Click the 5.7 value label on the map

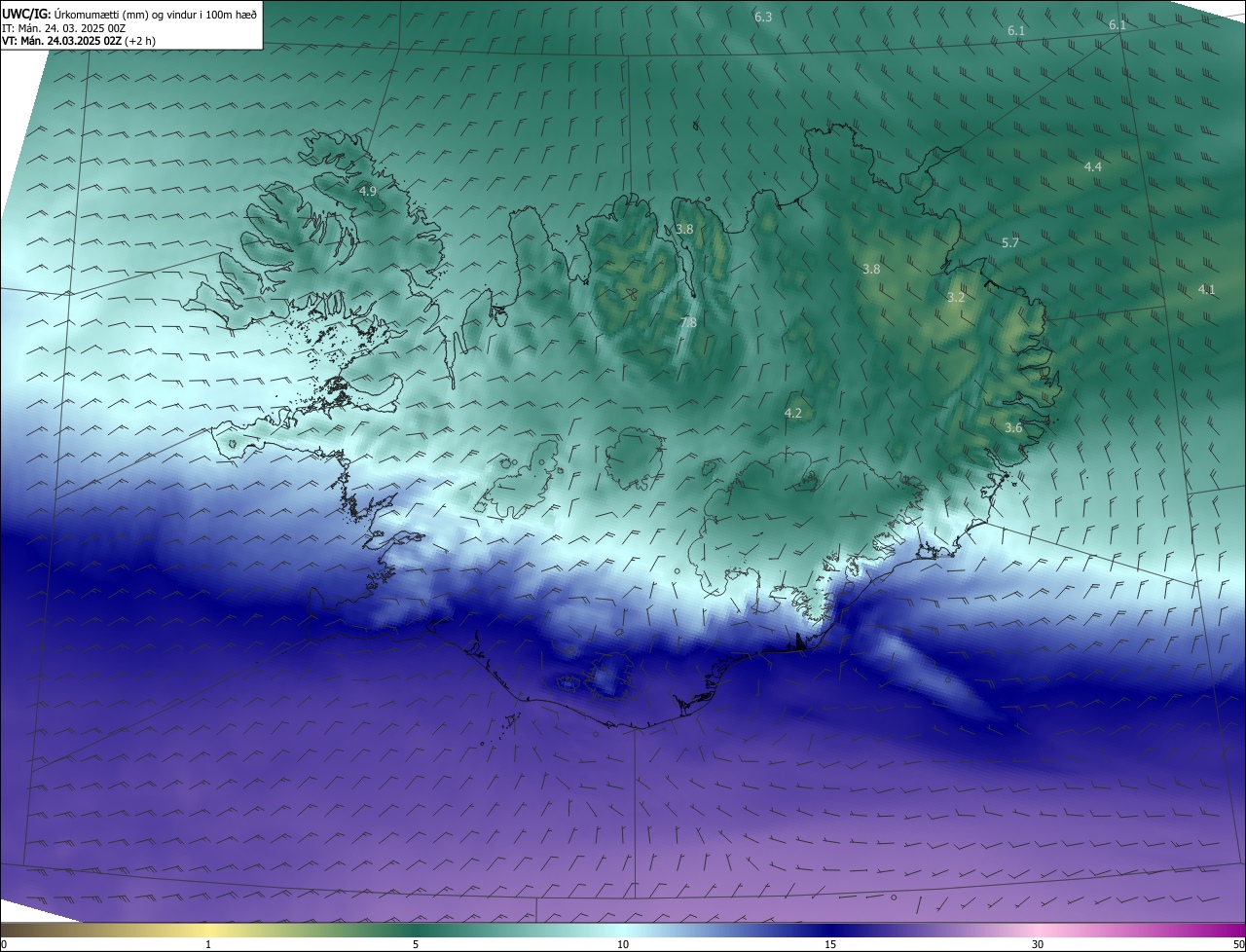click(1010, 243)
